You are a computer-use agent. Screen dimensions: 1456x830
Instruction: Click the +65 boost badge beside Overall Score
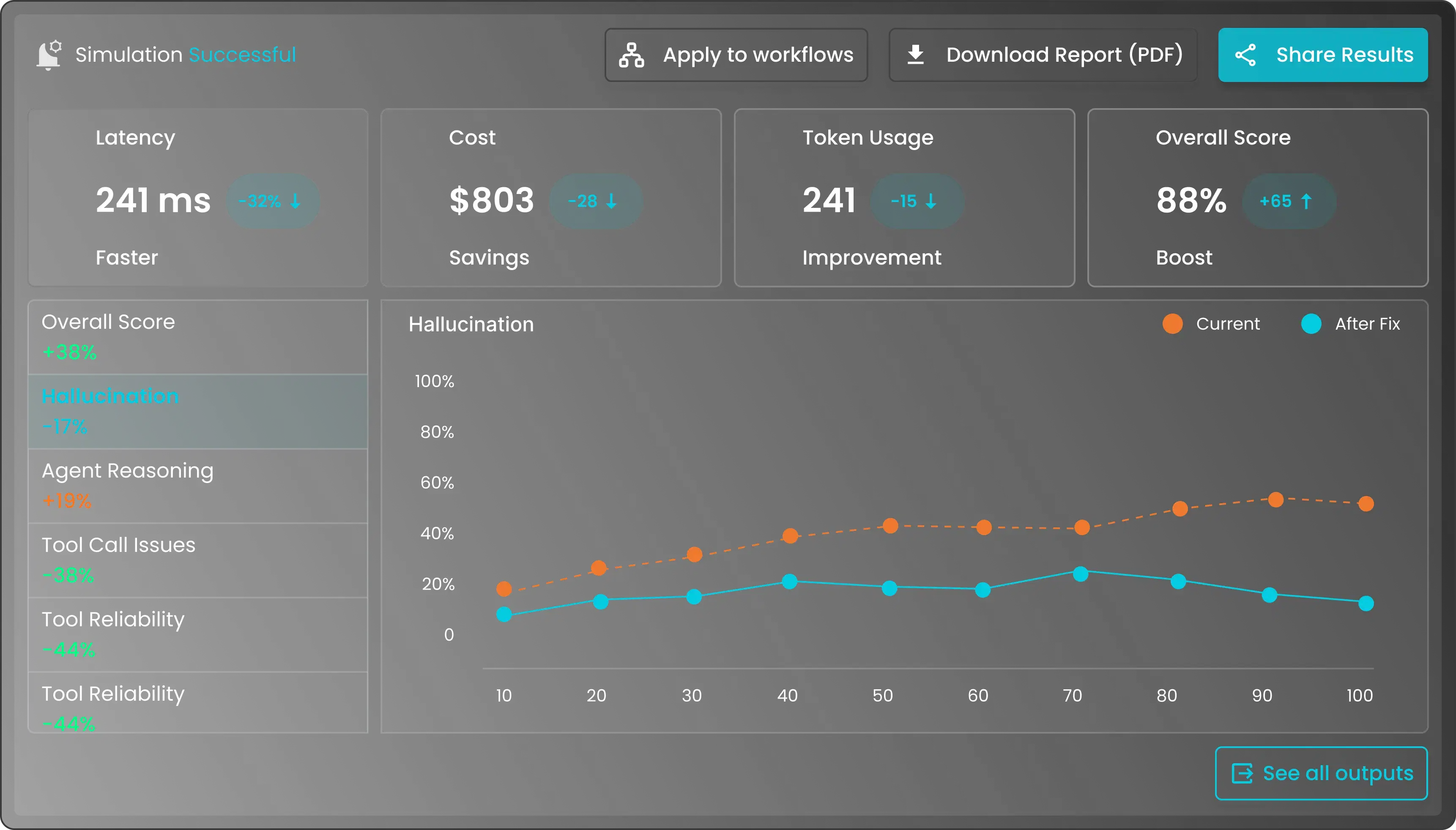coord(1289,201)
